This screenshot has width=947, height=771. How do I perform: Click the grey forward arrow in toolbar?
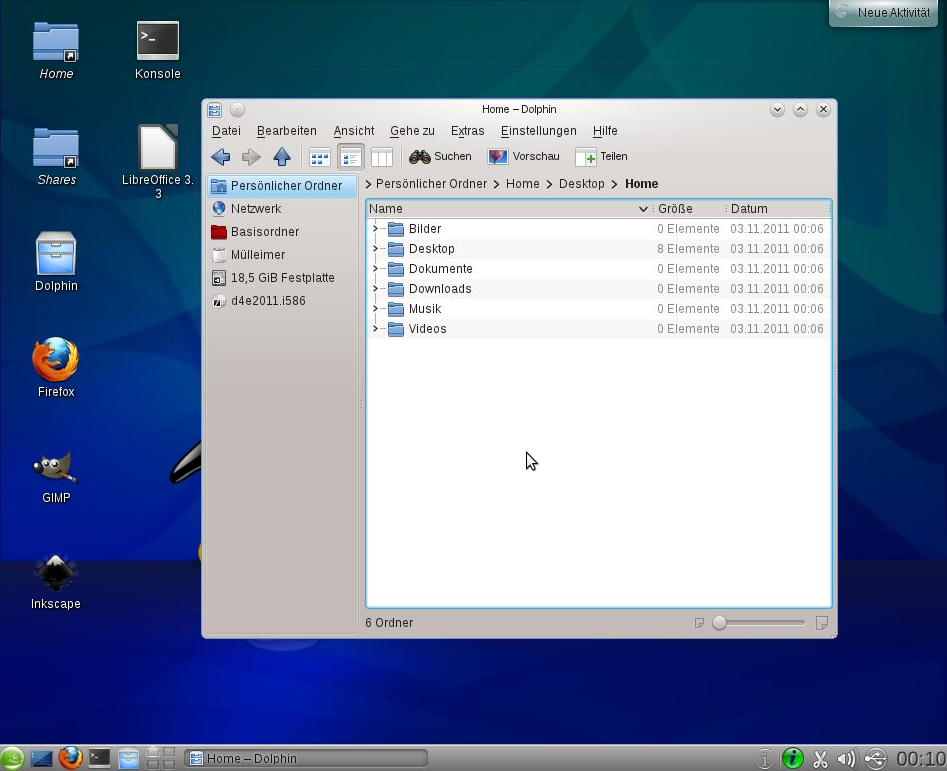click(251, 157)
